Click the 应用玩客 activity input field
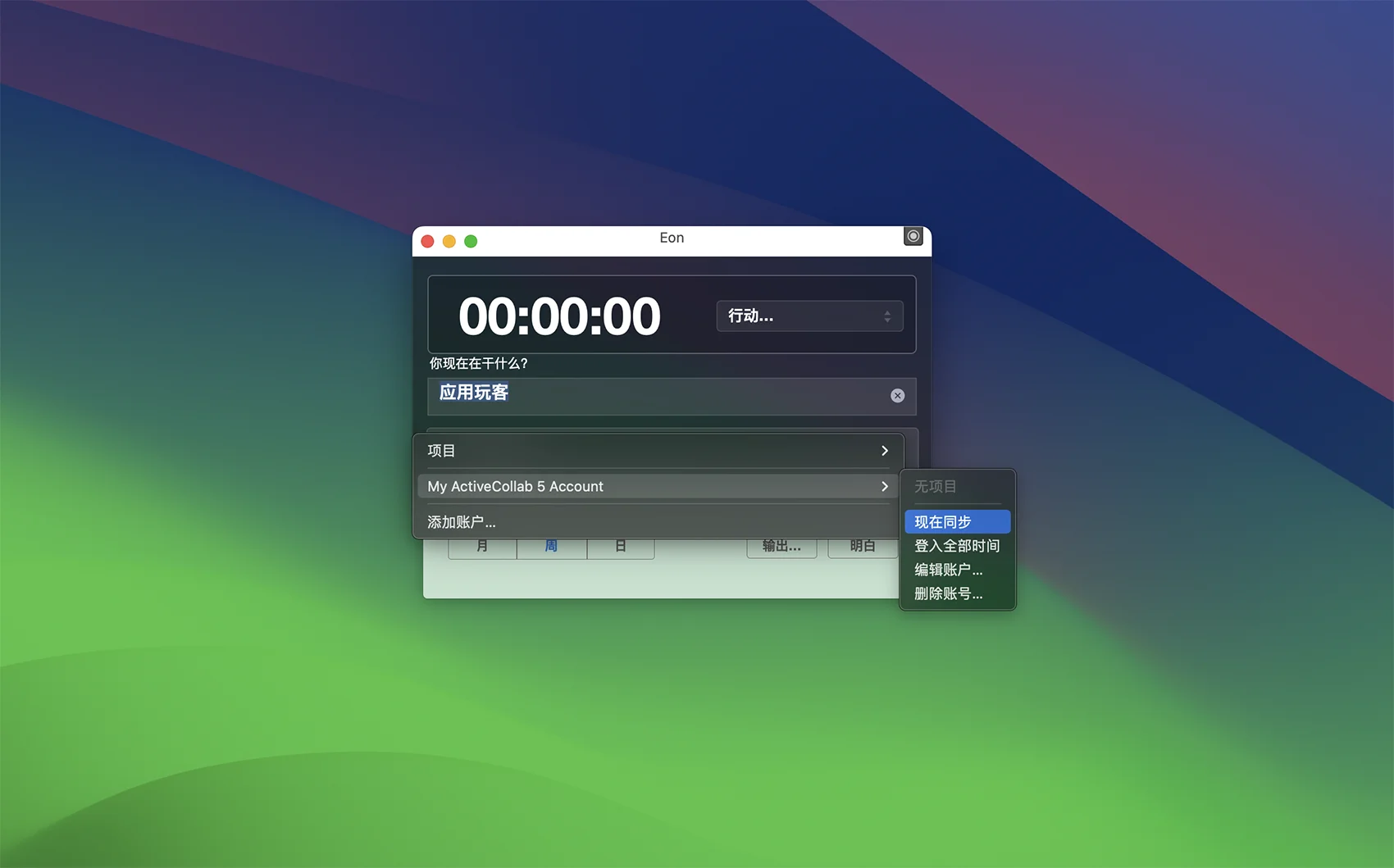 point(672,396)
